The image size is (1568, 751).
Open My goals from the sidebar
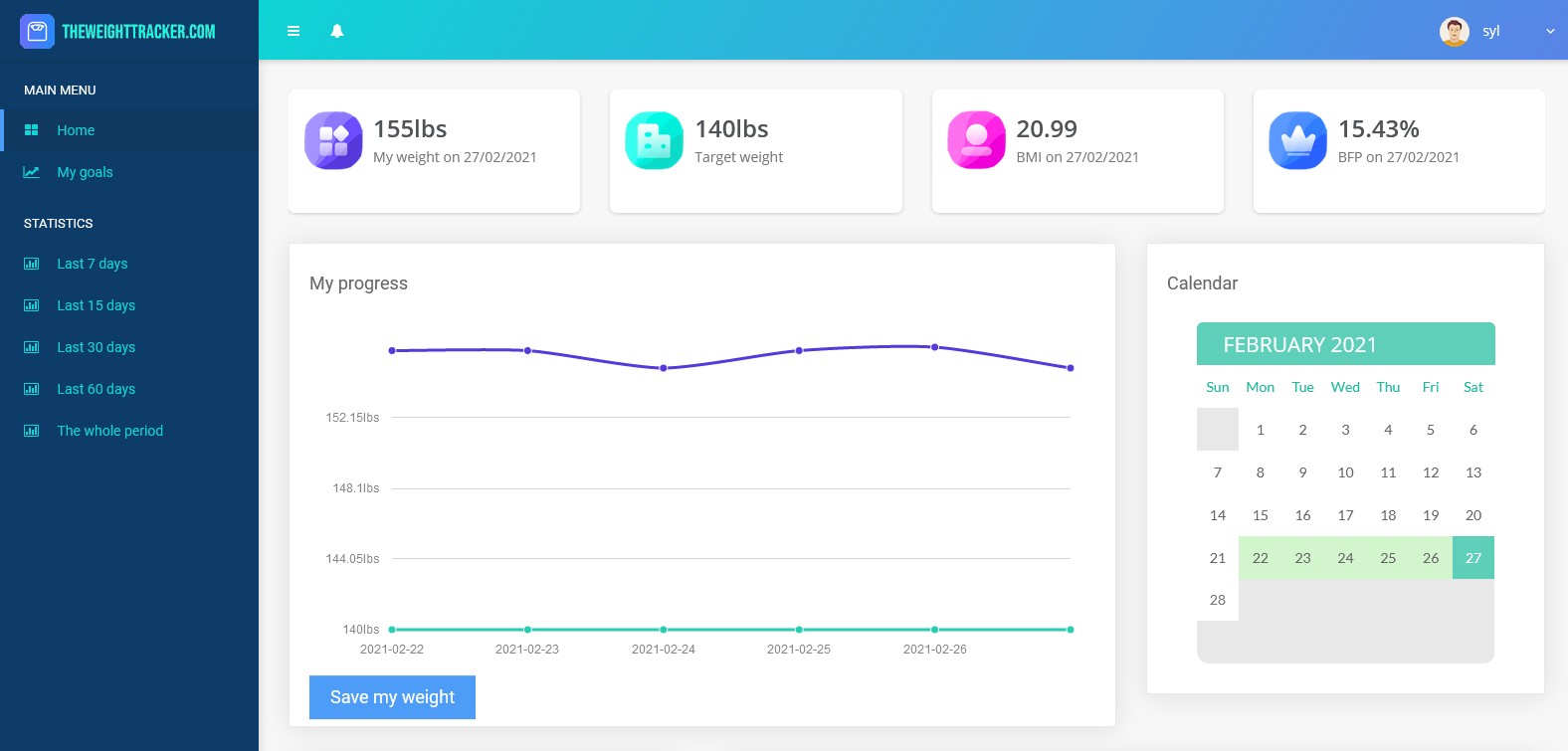[x=85, y=172]
